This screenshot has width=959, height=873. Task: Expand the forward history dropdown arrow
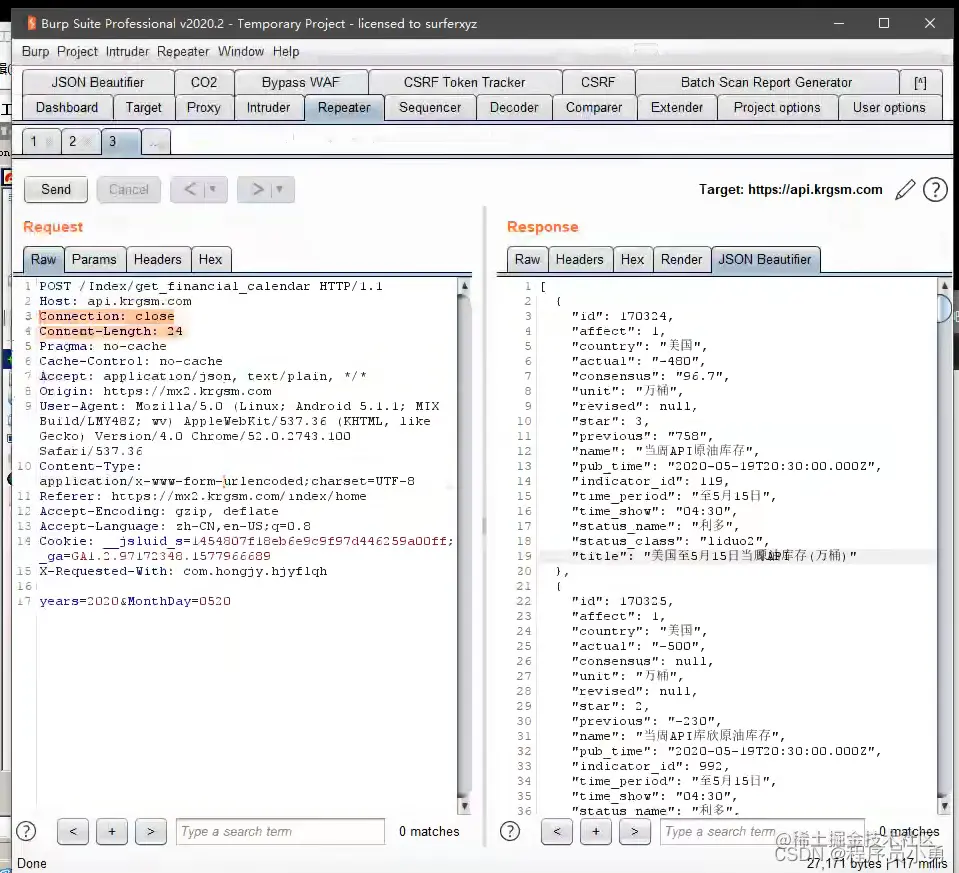tap(280, 190)
